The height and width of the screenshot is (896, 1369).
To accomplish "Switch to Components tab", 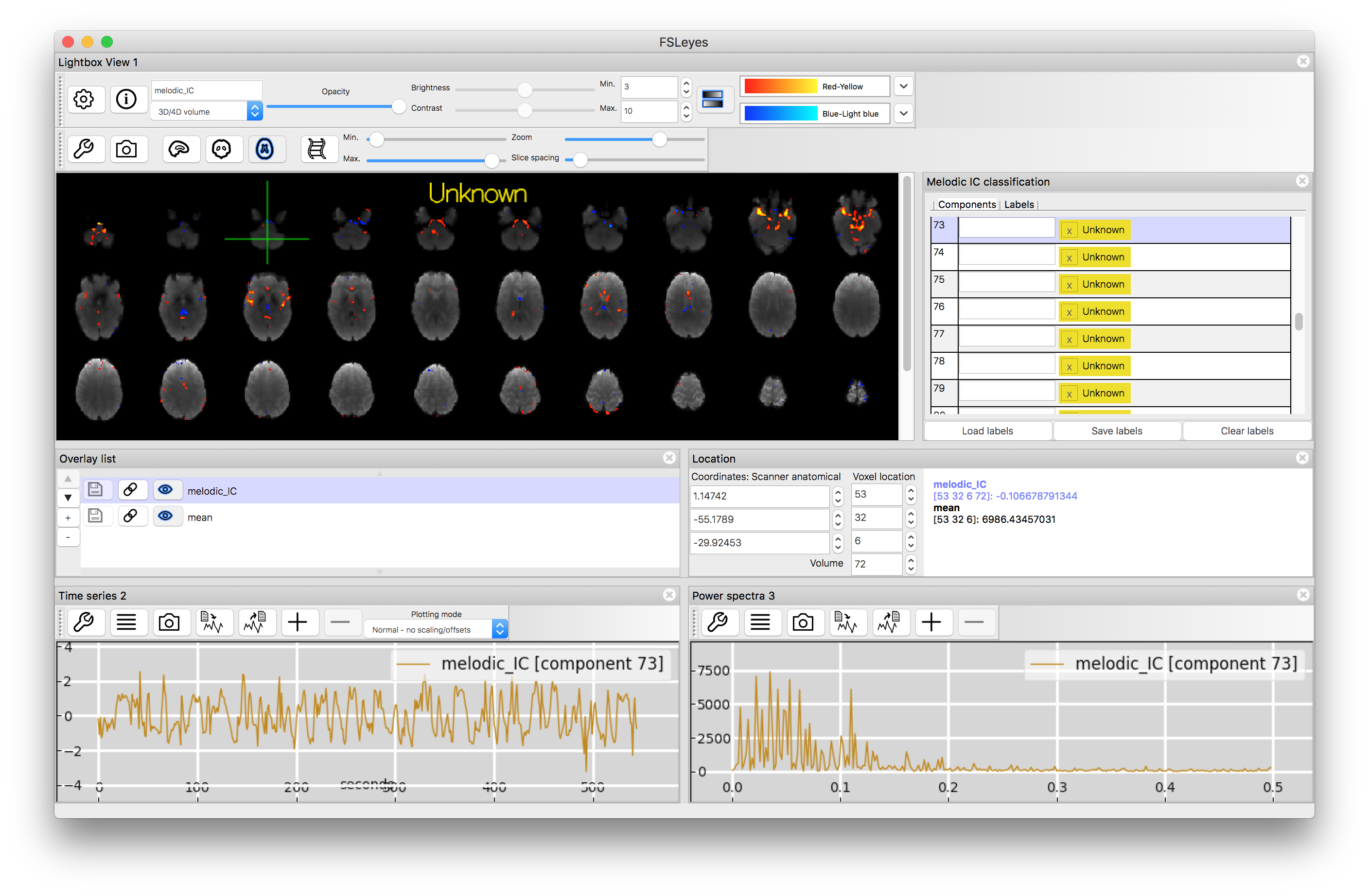I will [966, 205].
